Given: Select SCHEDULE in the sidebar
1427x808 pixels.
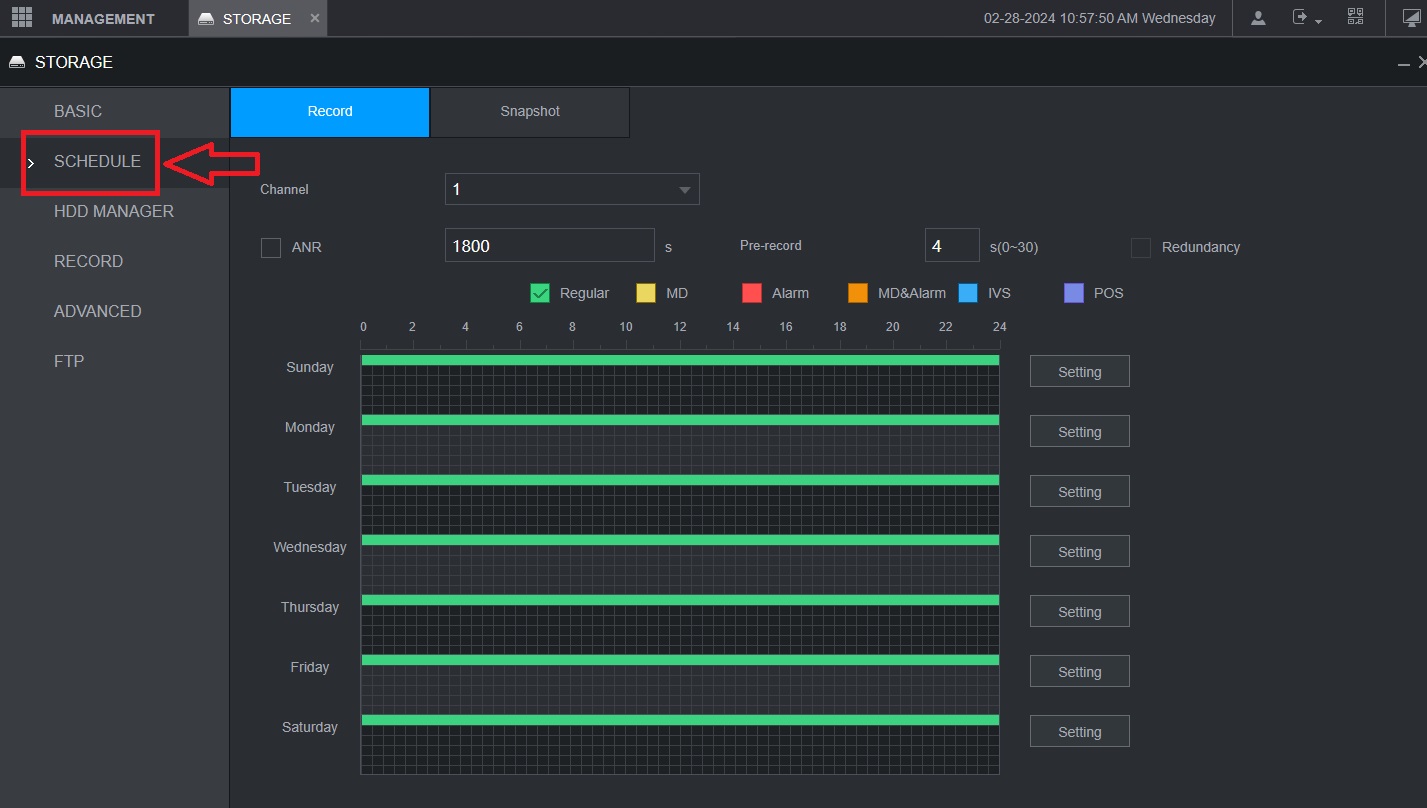Looking at the screenshot, I should click(97, 161).
